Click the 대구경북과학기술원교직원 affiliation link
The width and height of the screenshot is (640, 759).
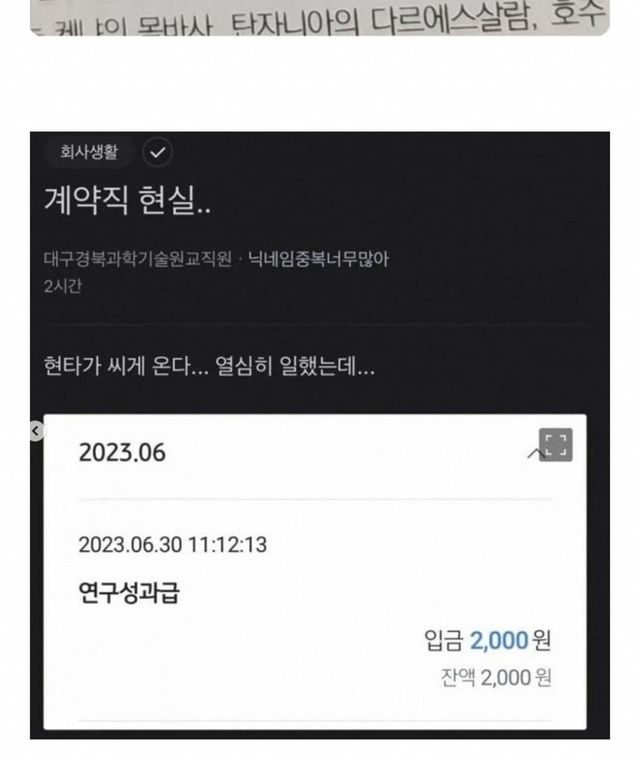(x=137, y=259)
